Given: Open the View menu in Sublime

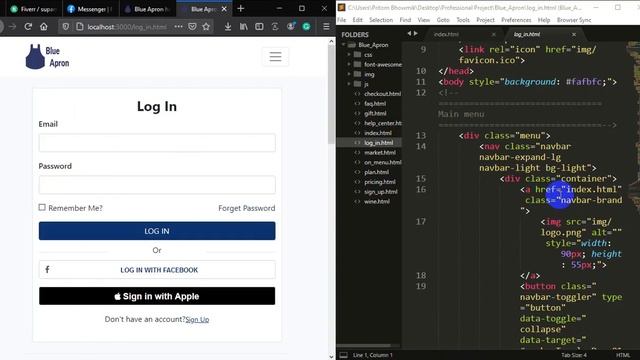Looking at the screenshot, I should coord(424,20).
